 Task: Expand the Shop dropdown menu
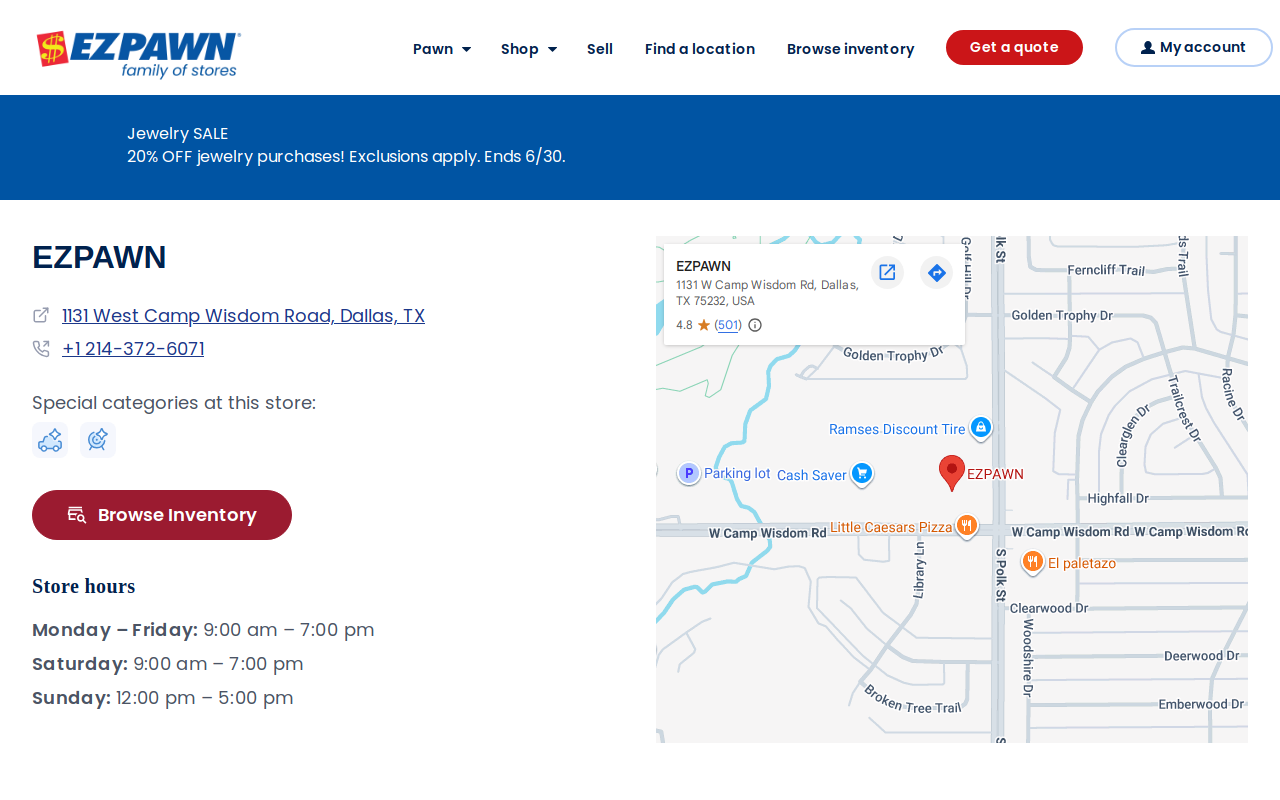[x=529, y=49]
